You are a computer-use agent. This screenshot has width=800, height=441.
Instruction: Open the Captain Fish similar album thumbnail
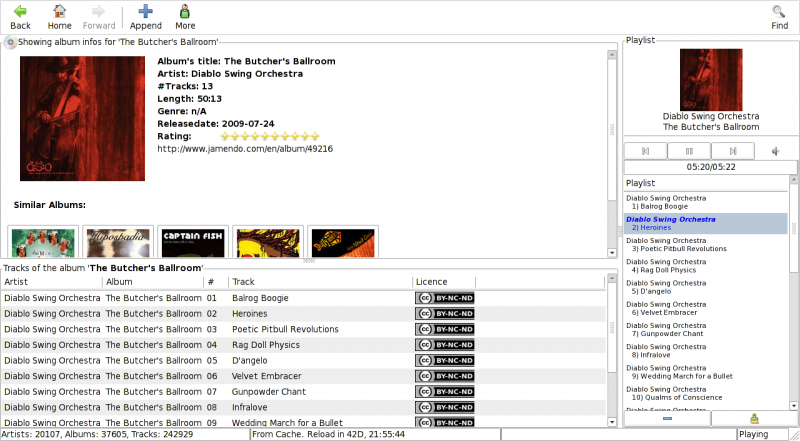pos(194,241)
